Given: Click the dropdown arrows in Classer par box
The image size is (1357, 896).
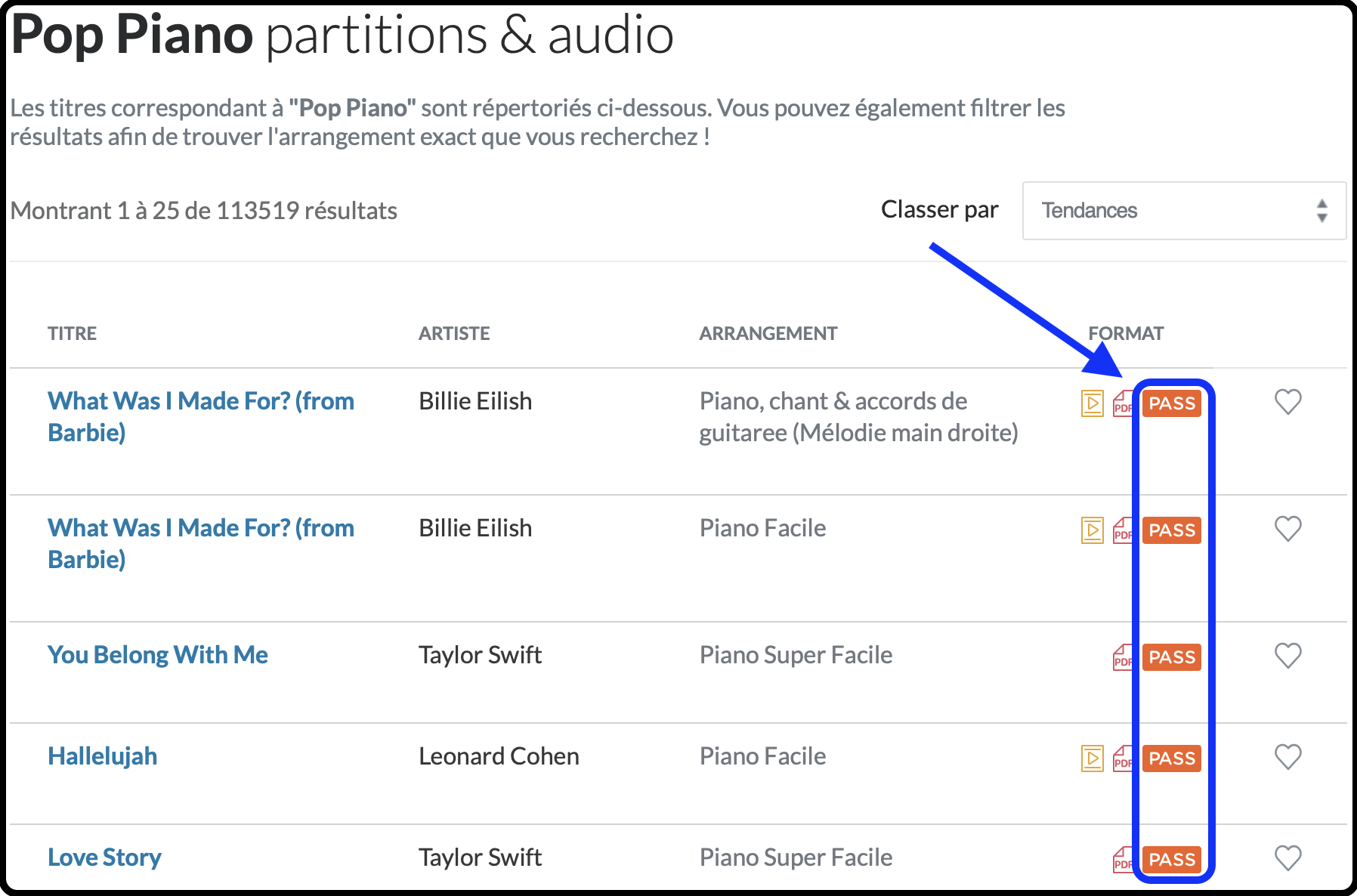Looking at the screenshot, I should [x=1321, y=211].
